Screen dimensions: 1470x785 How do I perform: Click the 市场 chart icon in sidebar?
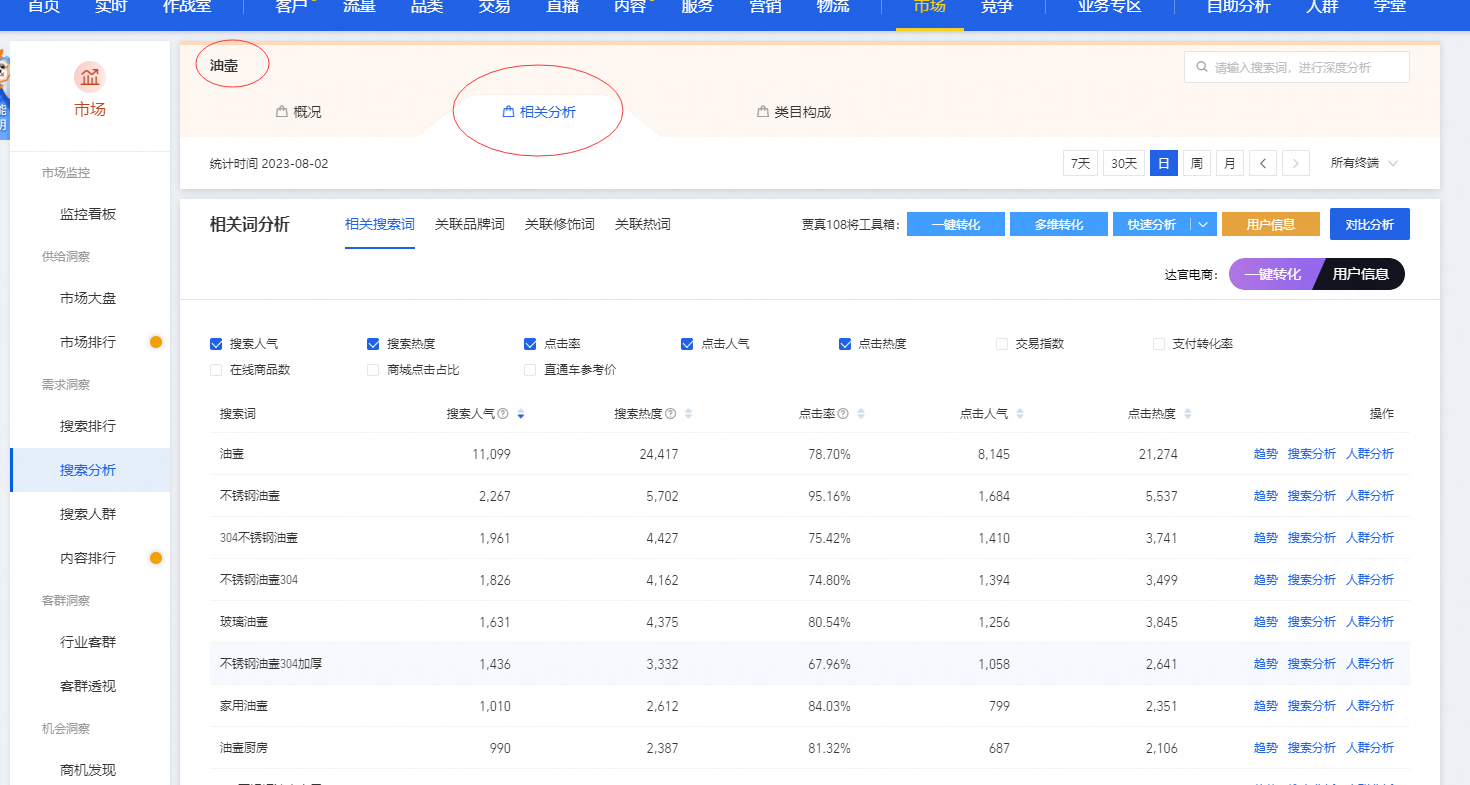pos(90,77)
